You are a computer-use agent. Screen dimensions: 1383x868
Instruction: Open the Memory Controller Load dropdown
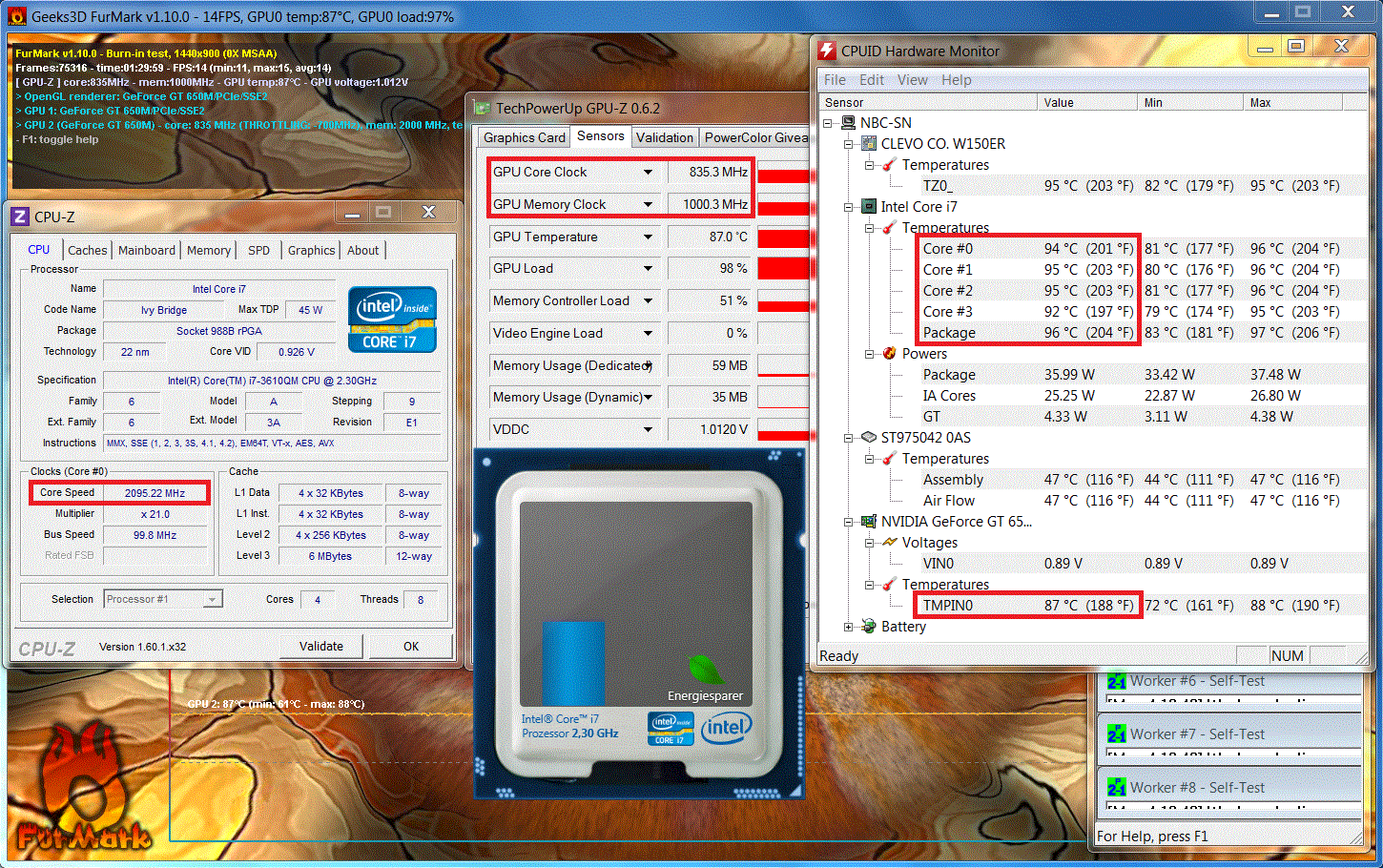click(648, 301)
